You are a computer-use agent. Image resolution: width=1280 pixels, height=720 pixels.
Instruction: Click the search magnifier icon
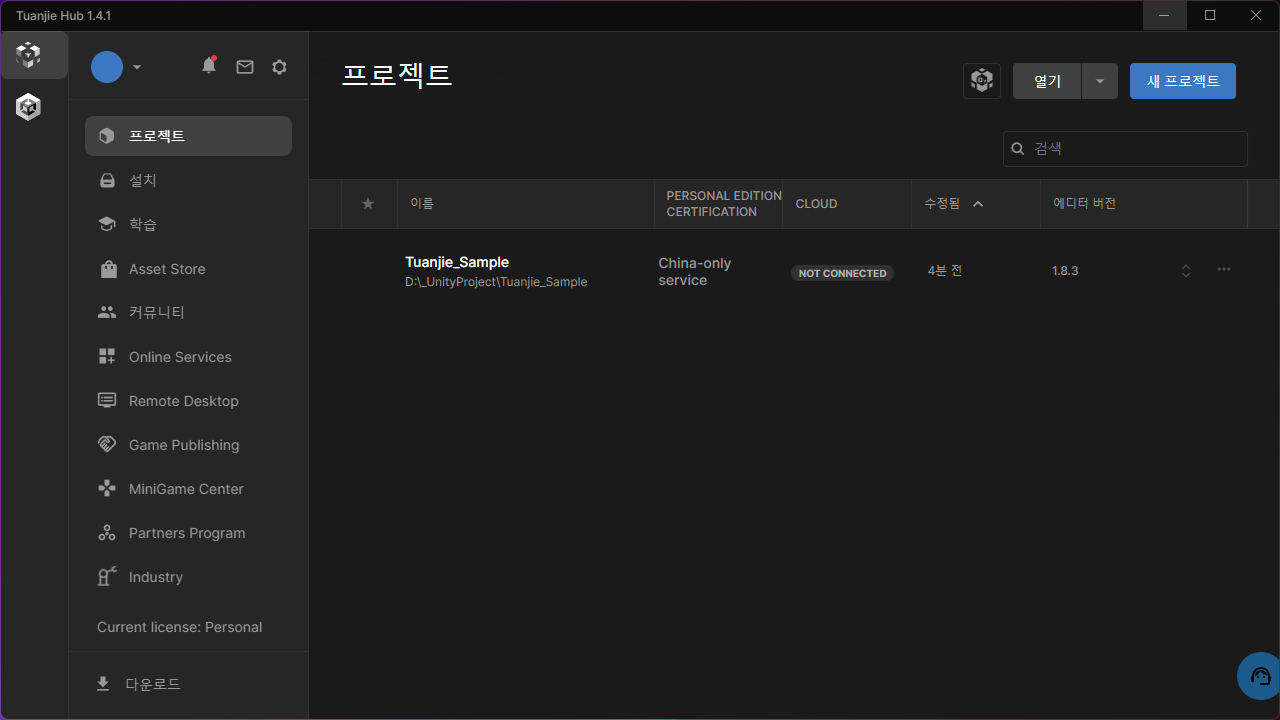[x=1018, y=149]
